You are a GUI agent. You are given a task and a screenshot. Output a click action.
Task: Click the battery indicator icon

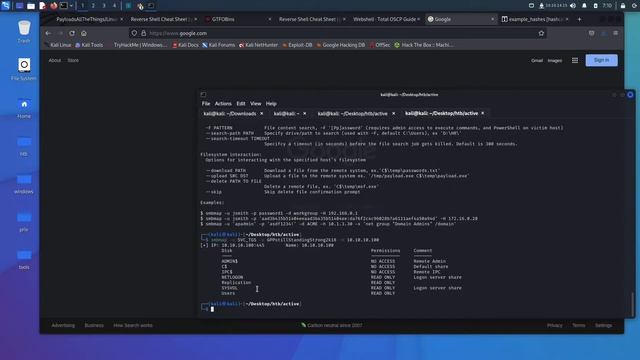point(596,6)
